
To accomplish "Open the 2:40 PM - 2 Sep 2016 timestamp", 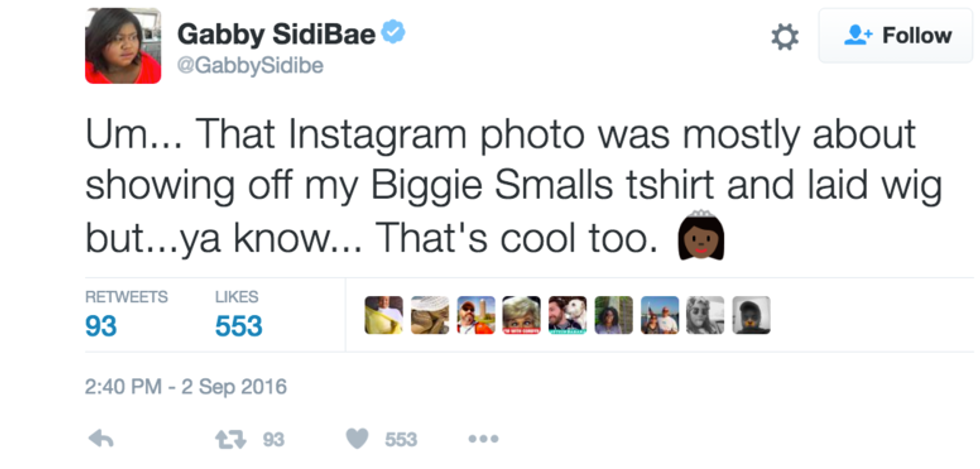I will (x=187, y=386).
